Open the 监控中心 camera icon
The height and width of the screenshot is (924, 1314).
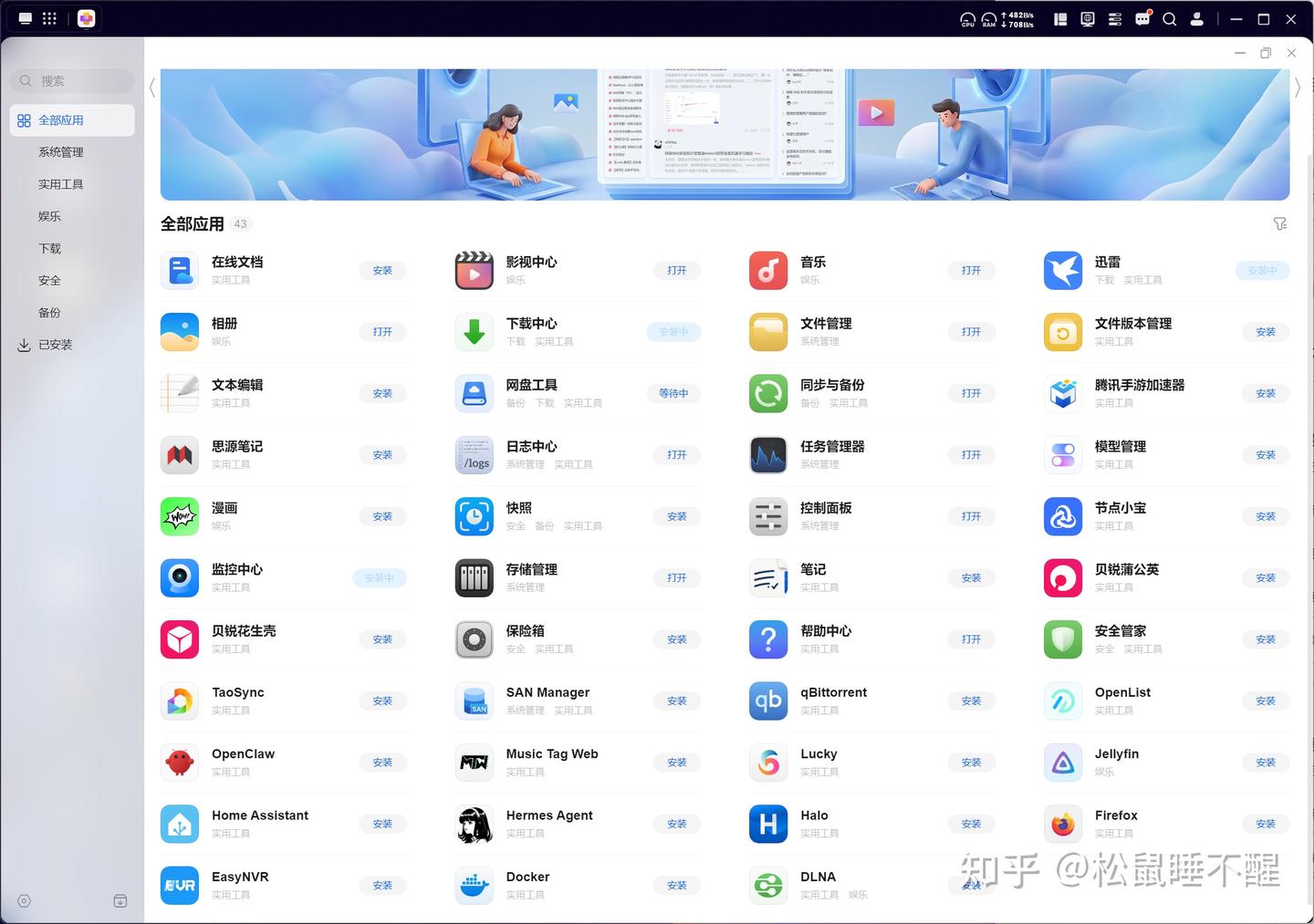(x=180, y=577)
